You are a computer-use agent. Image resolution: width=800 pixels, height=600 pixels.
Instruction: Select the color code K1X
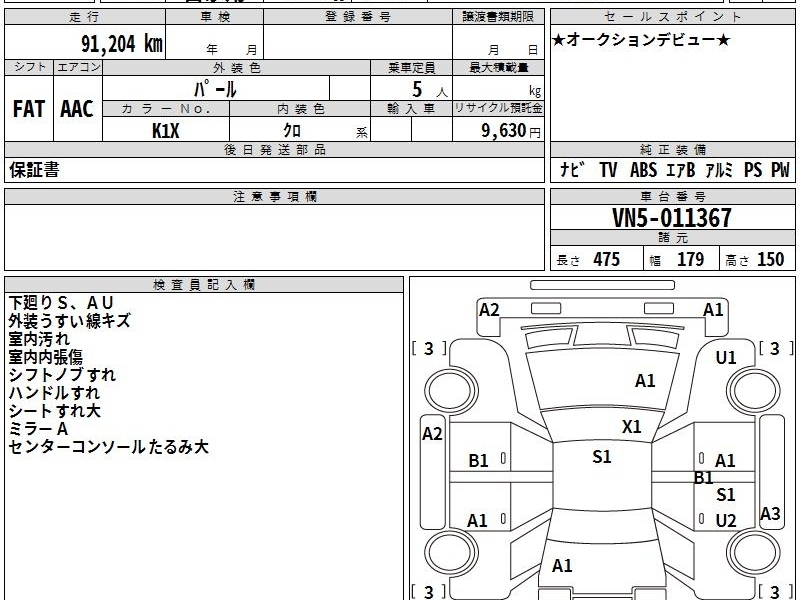pyautogui.click(x=166, y=131)
